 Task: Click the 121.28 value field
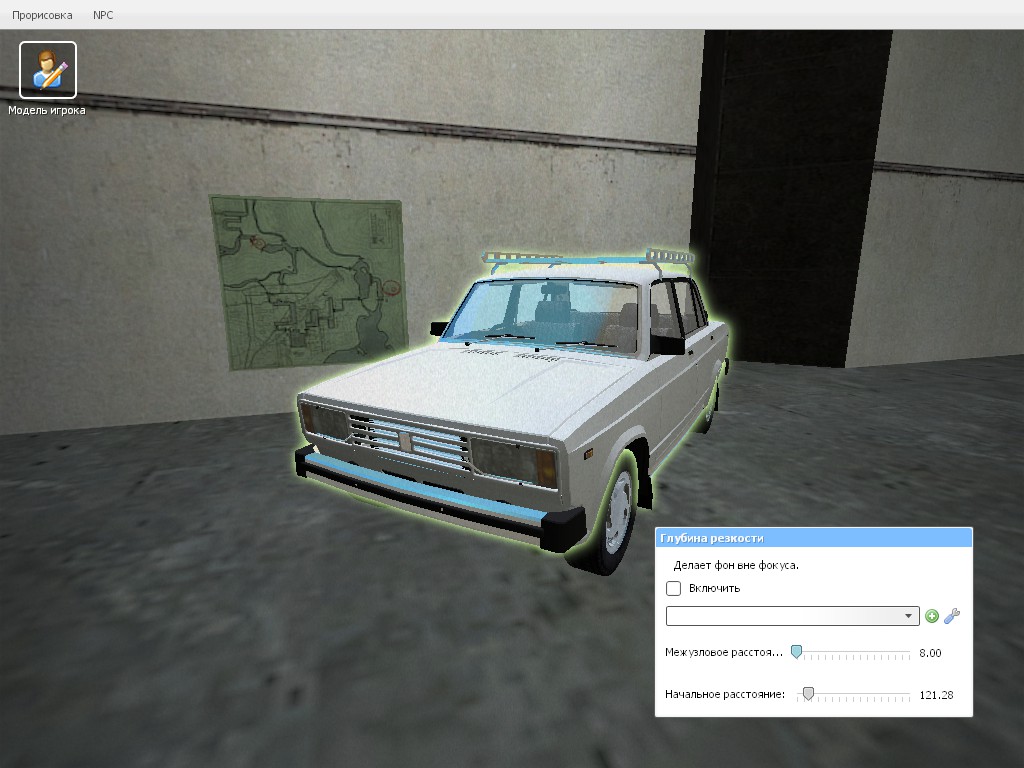pos(936,695)
